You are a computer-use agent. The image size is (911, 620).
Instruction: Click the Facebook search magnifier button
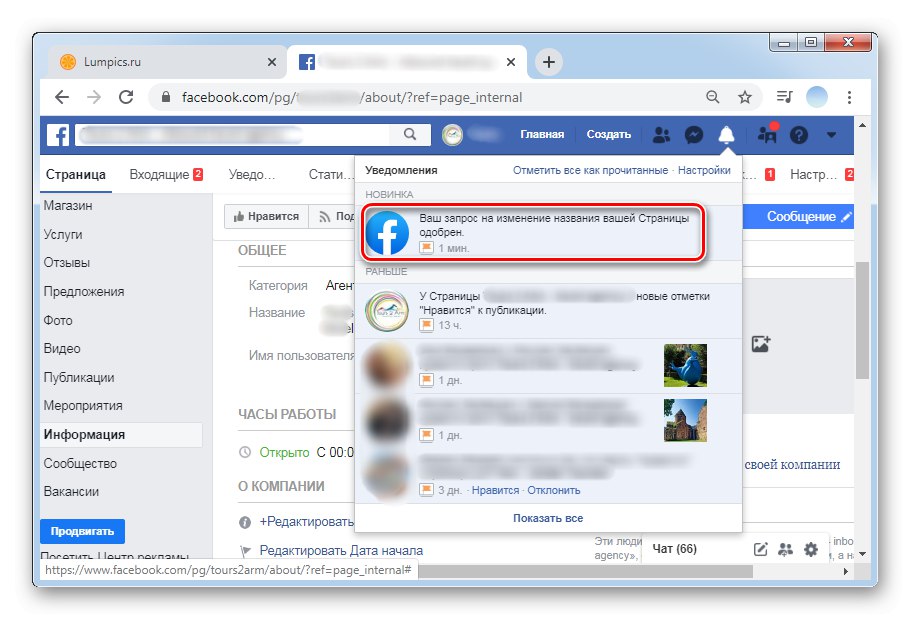[410, 135]
